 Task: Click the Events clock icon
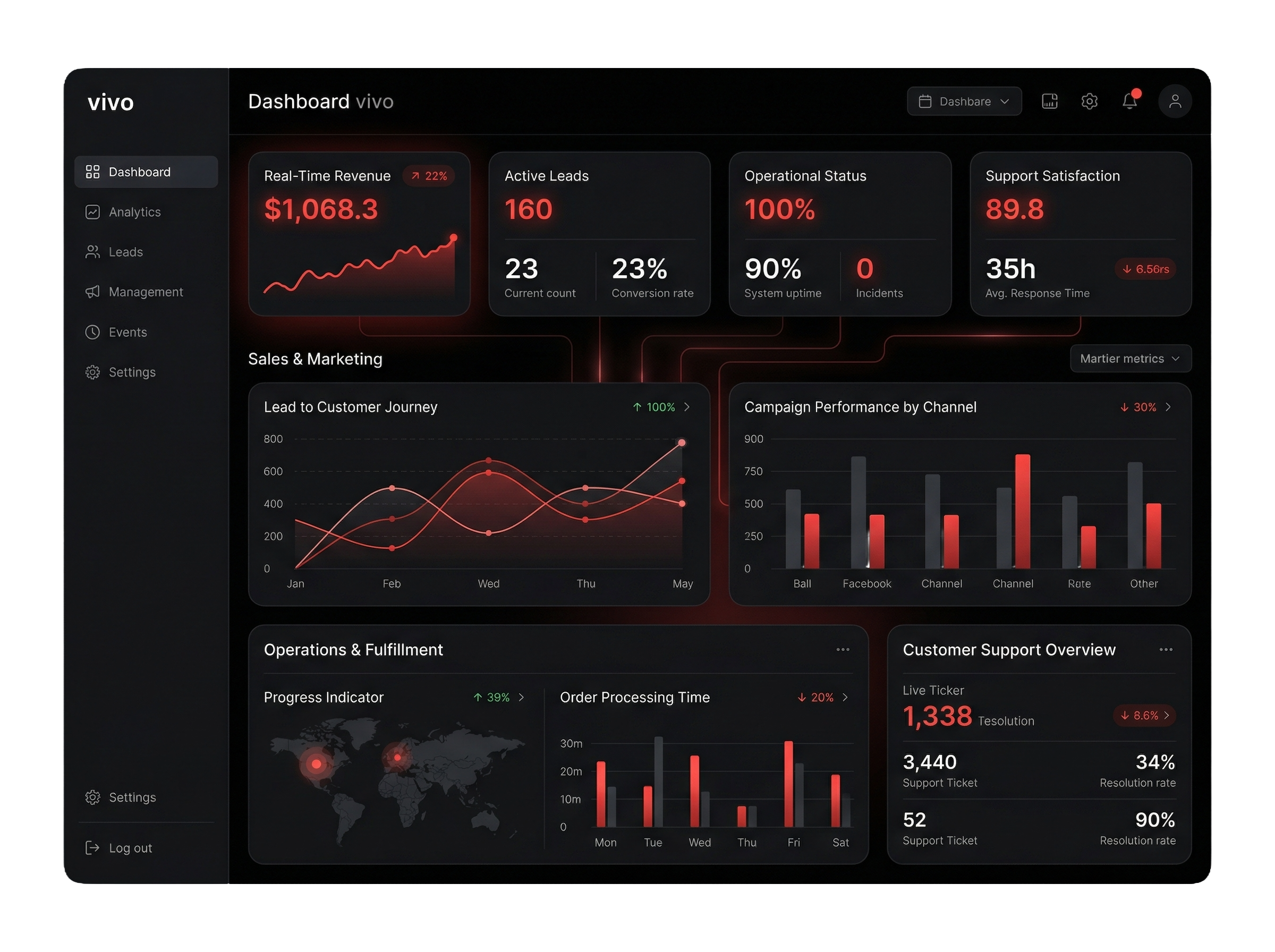pyautogui.click(x=93, y=332)
